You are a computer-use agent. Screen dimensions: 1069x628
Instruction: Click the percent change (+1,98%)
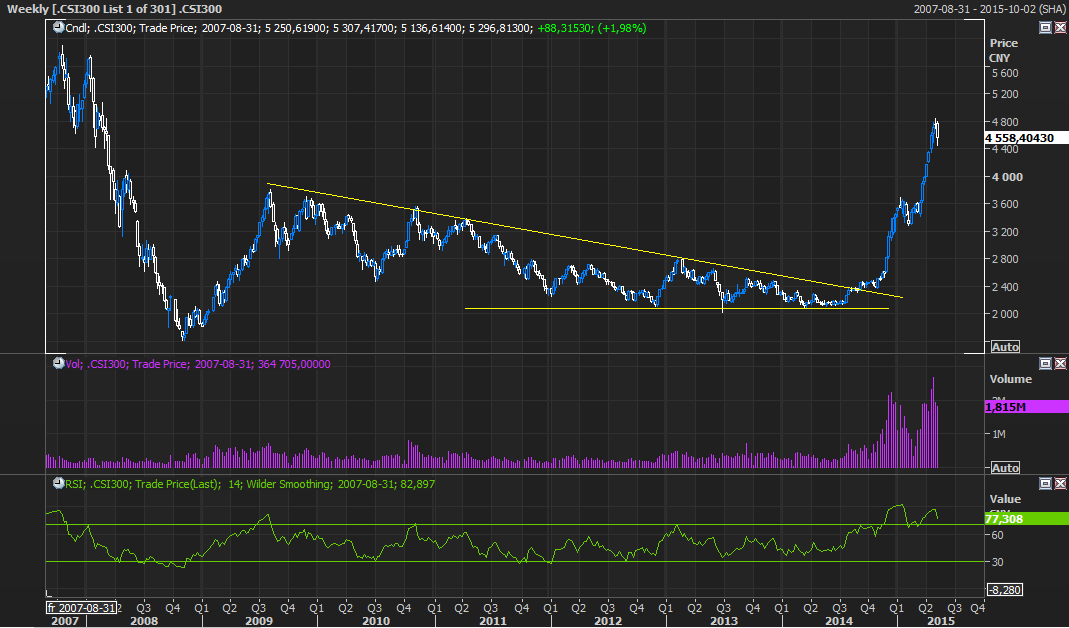coord(620,28)
